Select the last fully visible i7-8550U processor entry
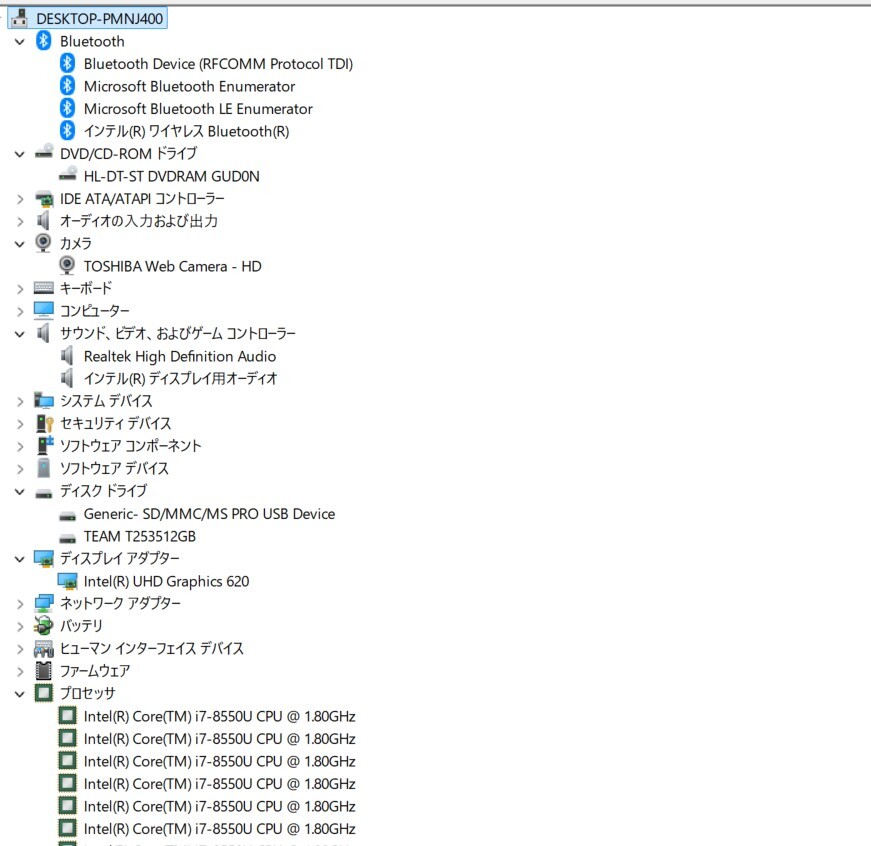 coord(219,829)
